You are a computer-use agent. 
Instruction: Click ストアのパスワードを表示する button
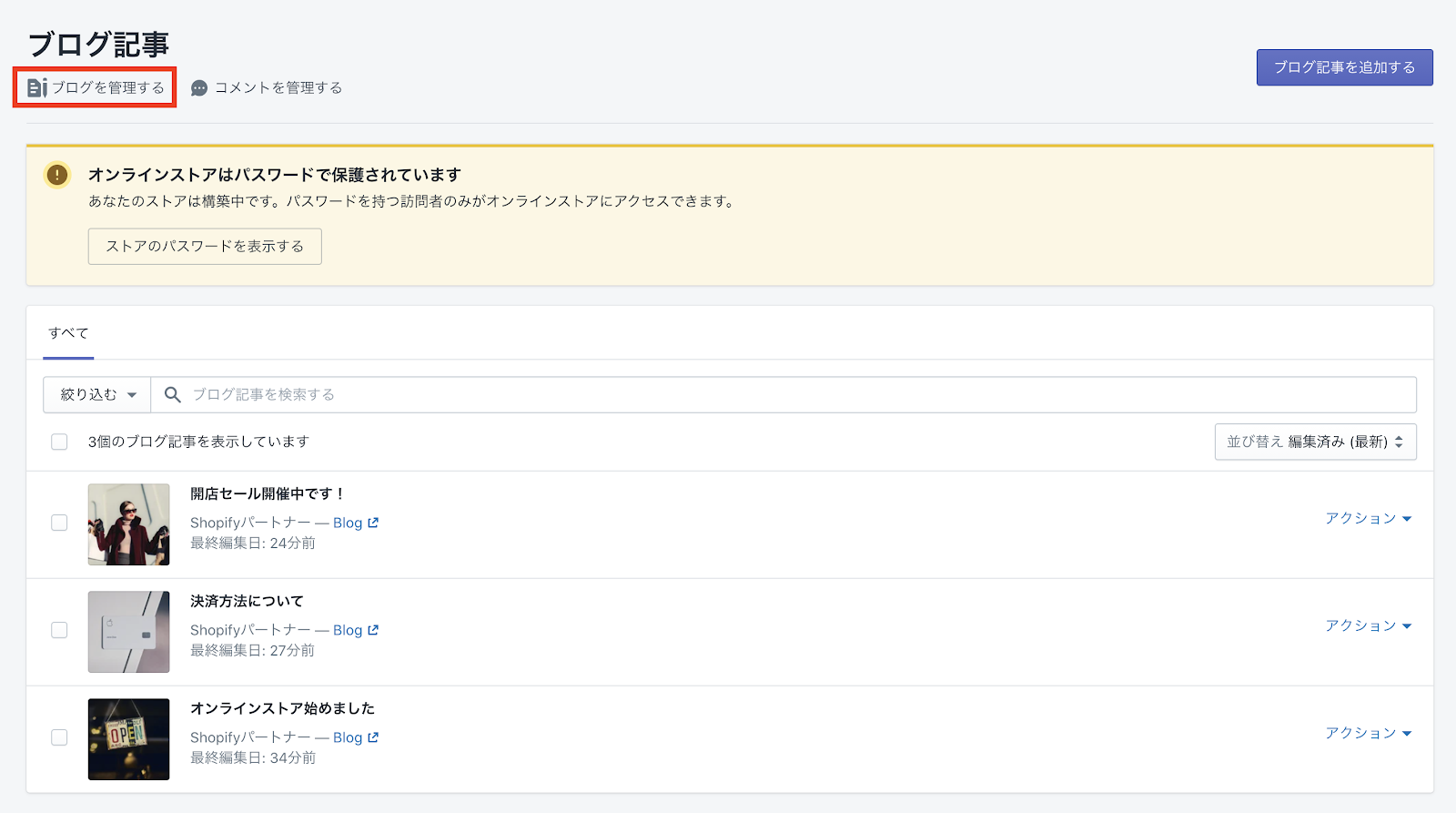[x=205, y=246]
